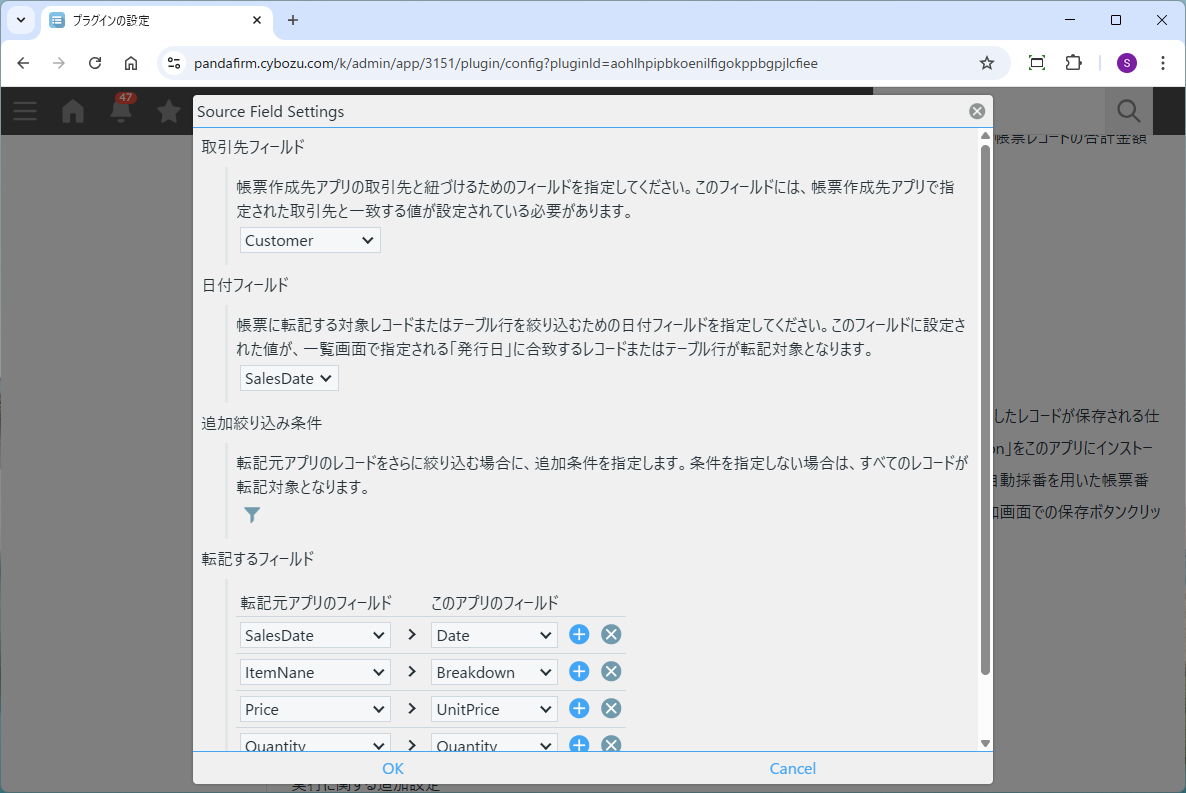This screenshot has height=793, width=1186.
Task: Add a row after the SalesDate mapping
Action: 579,634
